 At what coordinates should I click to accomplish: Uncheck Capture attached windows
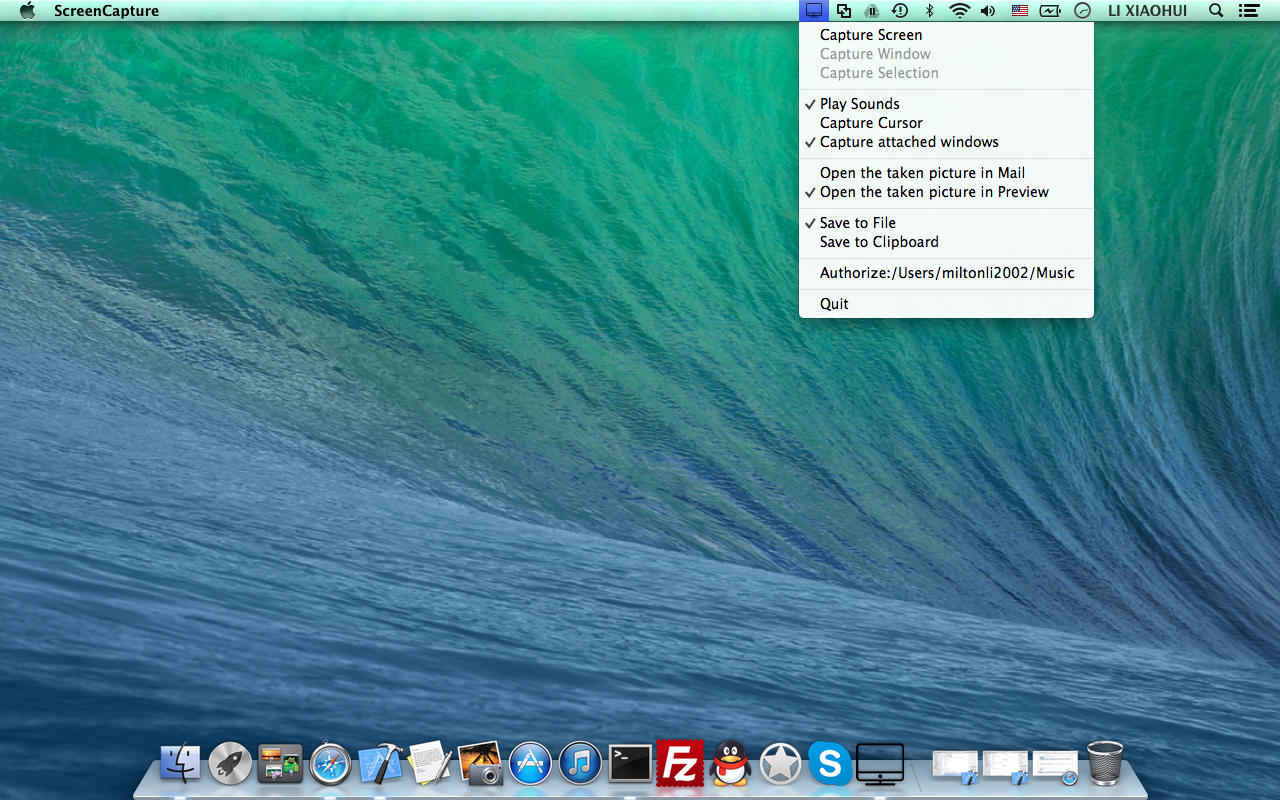coord(909,142)
